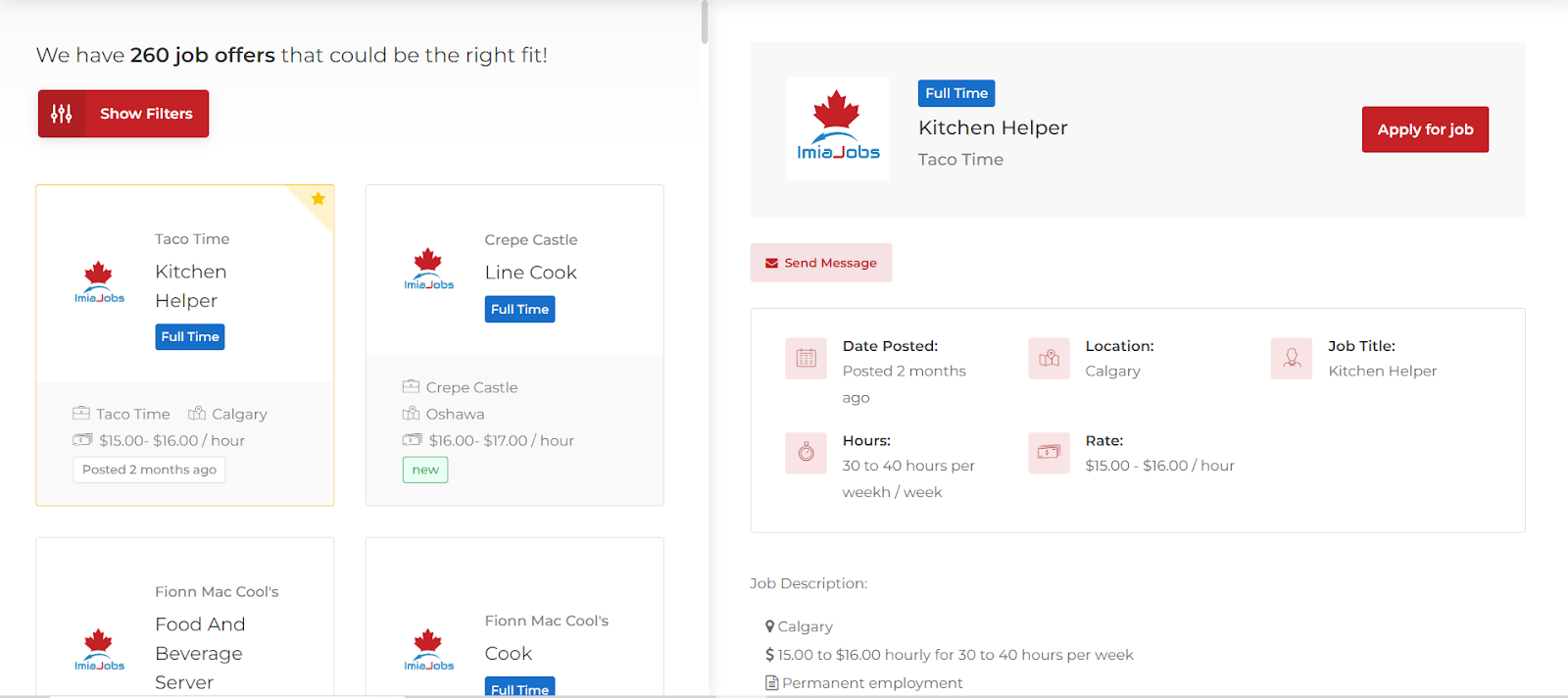Screen dimensions: 1568x698
Task: Open the Show Filters panel
Action: (x=123, y=114)
